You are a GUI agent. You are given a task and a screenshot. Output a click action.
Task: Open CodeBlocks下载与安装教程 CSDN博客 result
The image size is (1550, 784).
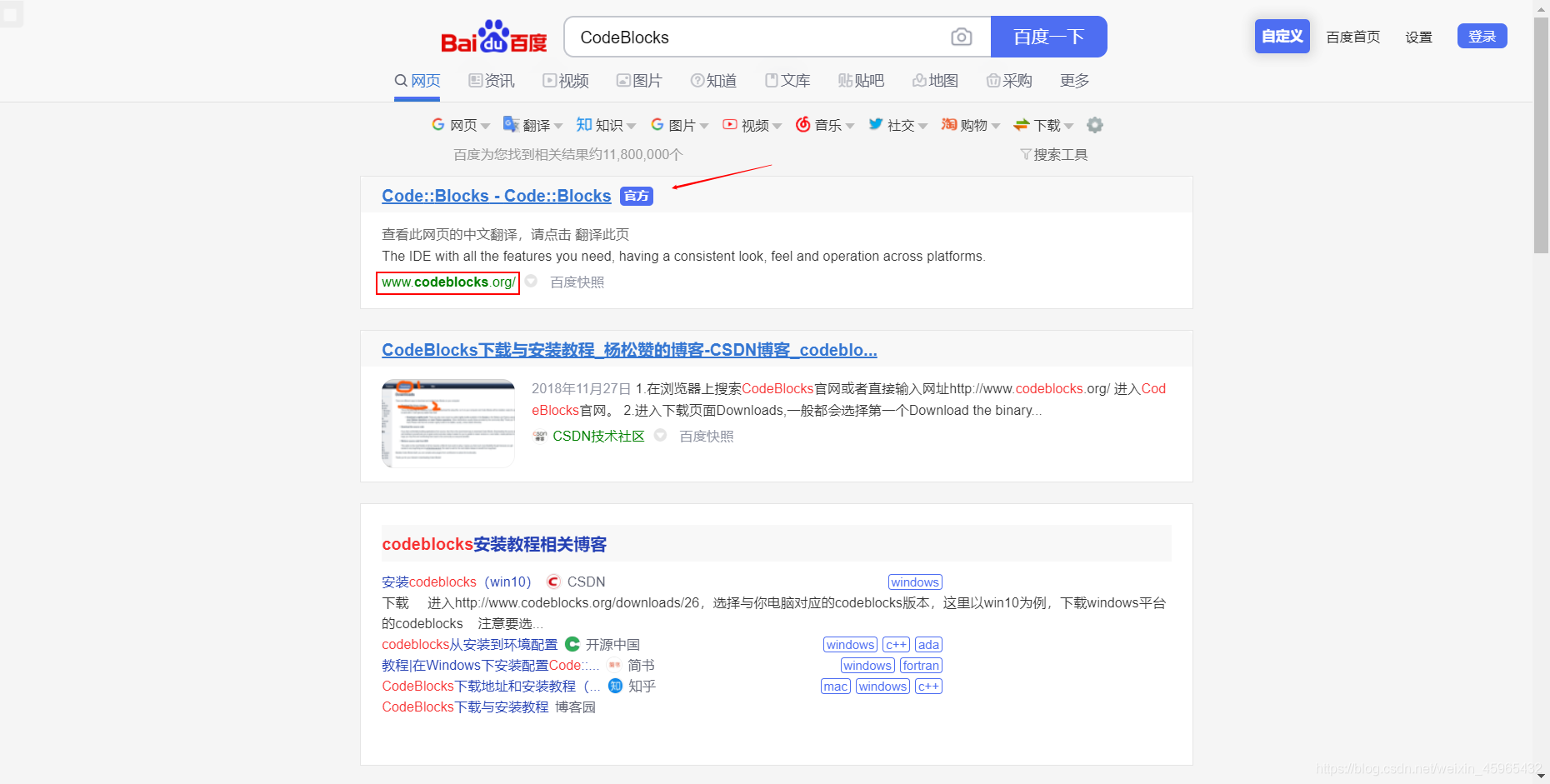pyautogui.click(x=629, y=350)
